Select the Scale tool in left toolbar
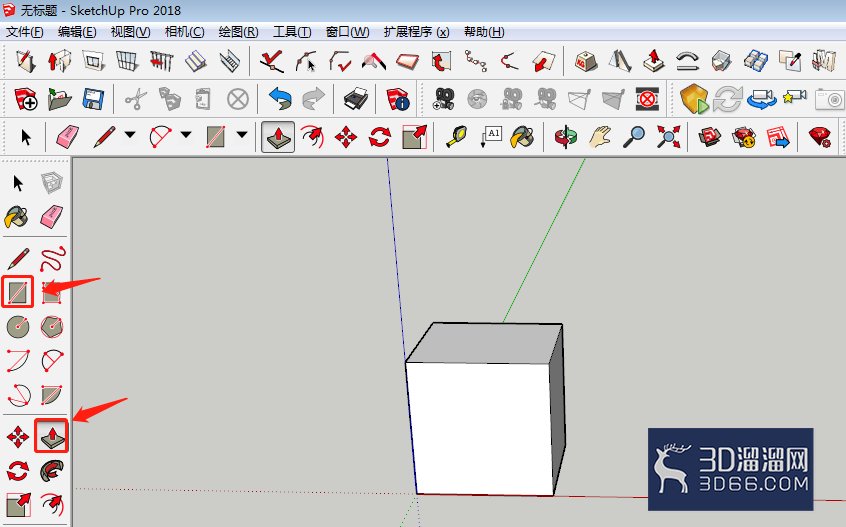 [x=18, y=505]
